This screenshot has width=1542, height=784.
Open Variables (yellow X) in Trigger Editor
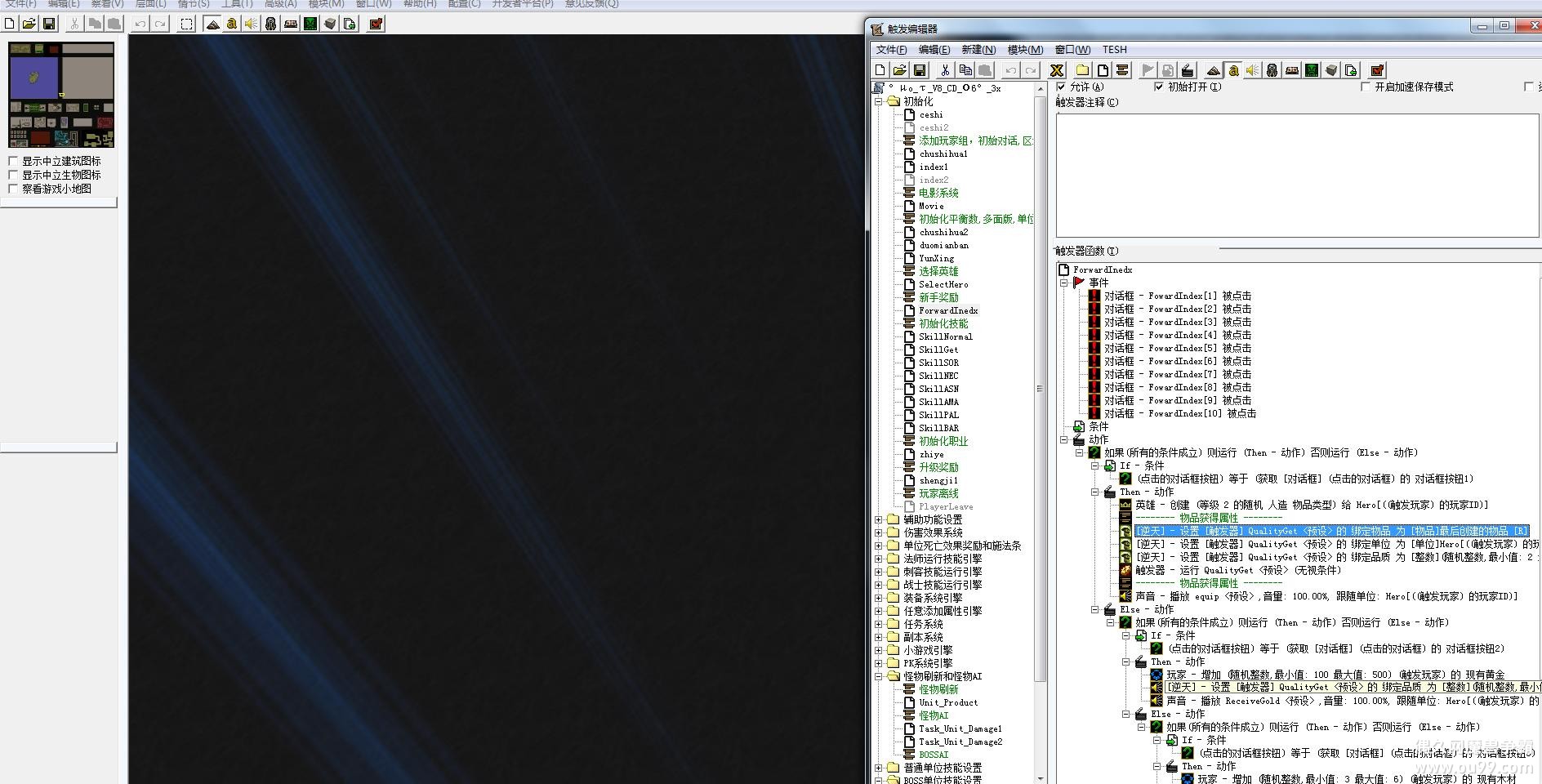coord(1057,70)
